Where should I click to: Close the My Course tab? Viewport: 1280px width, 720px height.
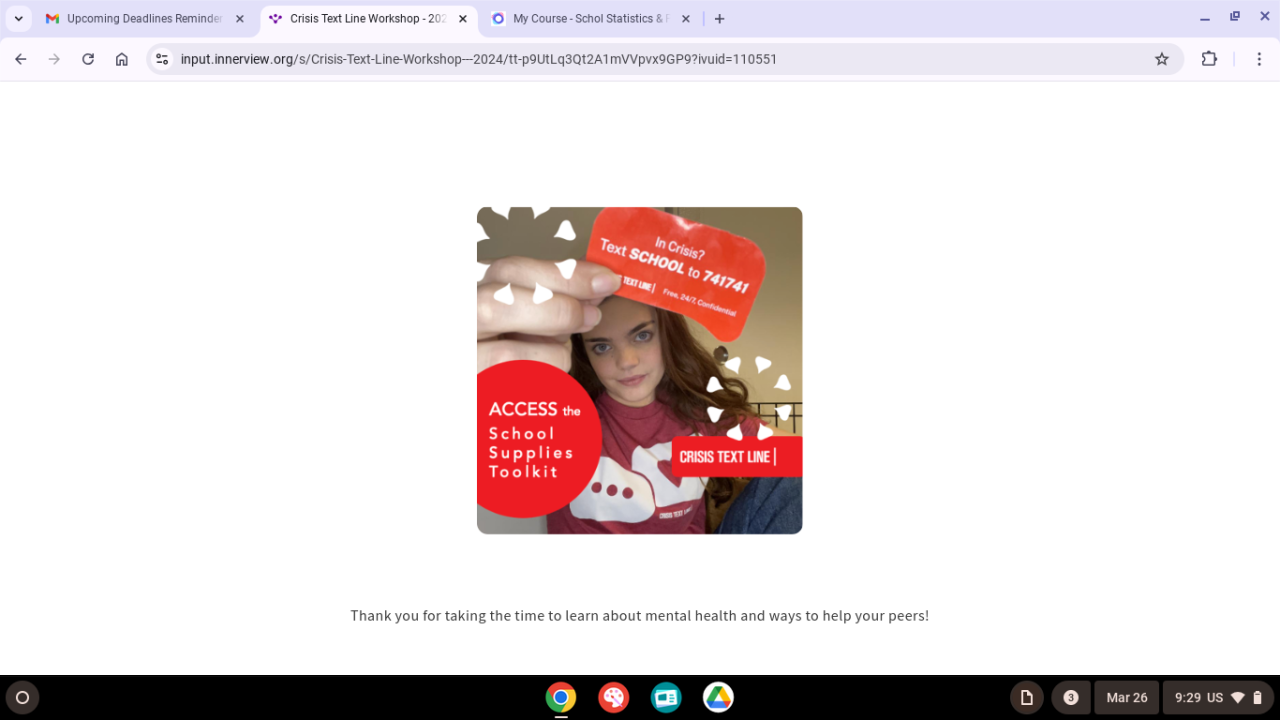coord(686,18)
